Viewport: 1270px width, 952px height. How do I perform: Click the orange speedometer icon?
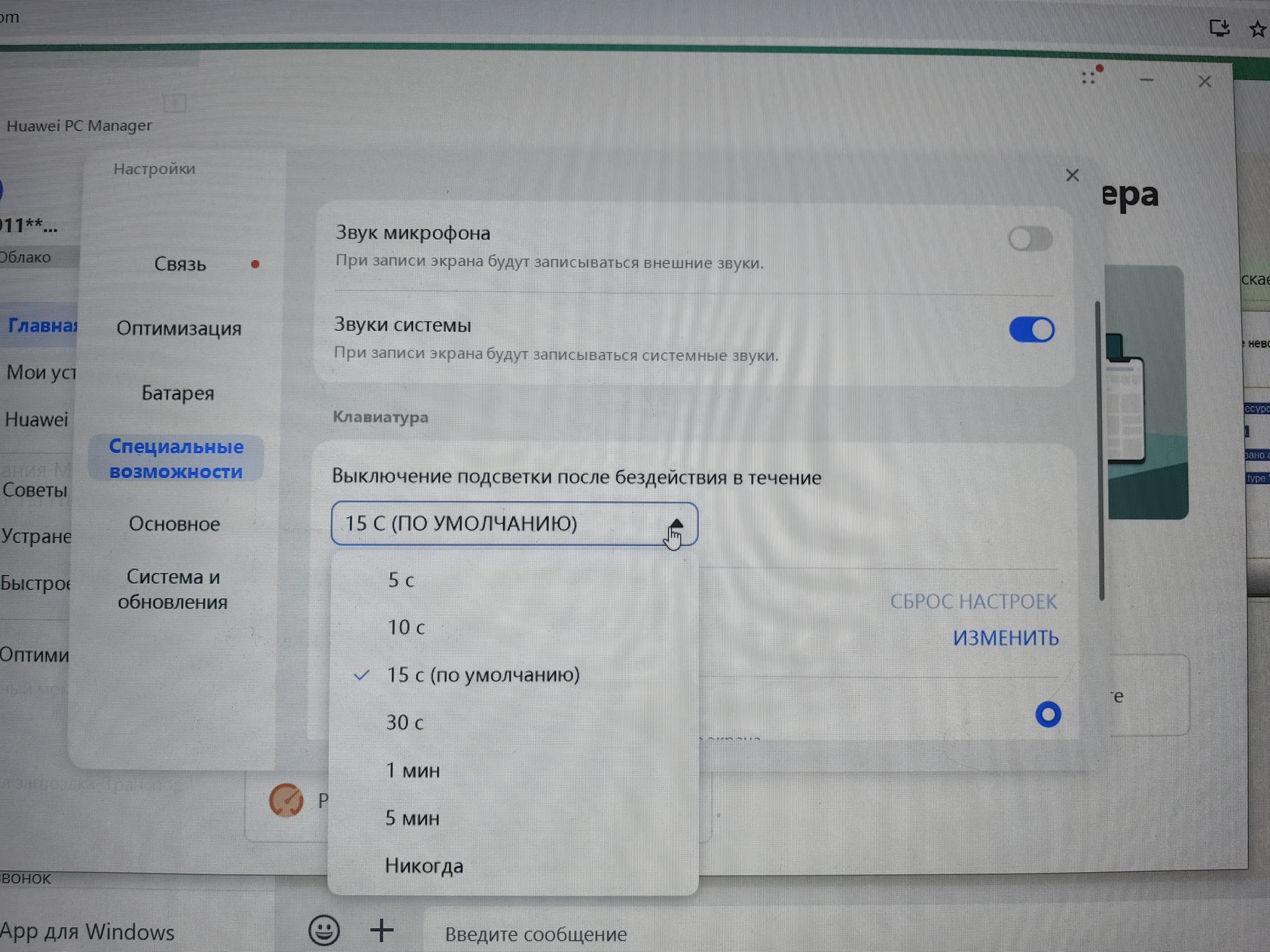click(286, 800)
